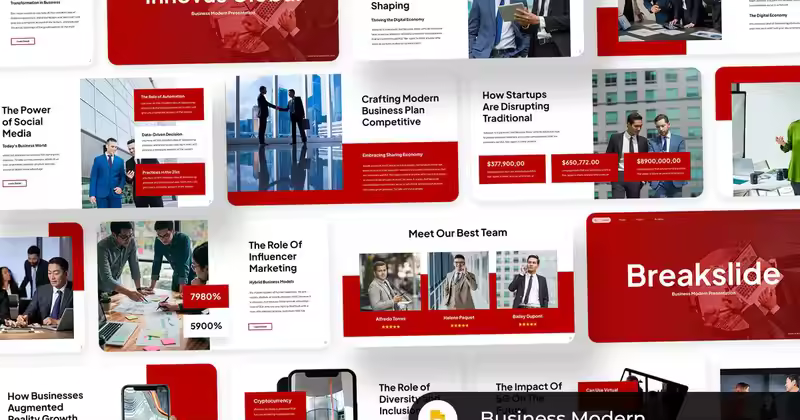This screenshot has width=800, height=420.
Task: Click the Shaping heading on the top slide
Action: pos(390,6)
